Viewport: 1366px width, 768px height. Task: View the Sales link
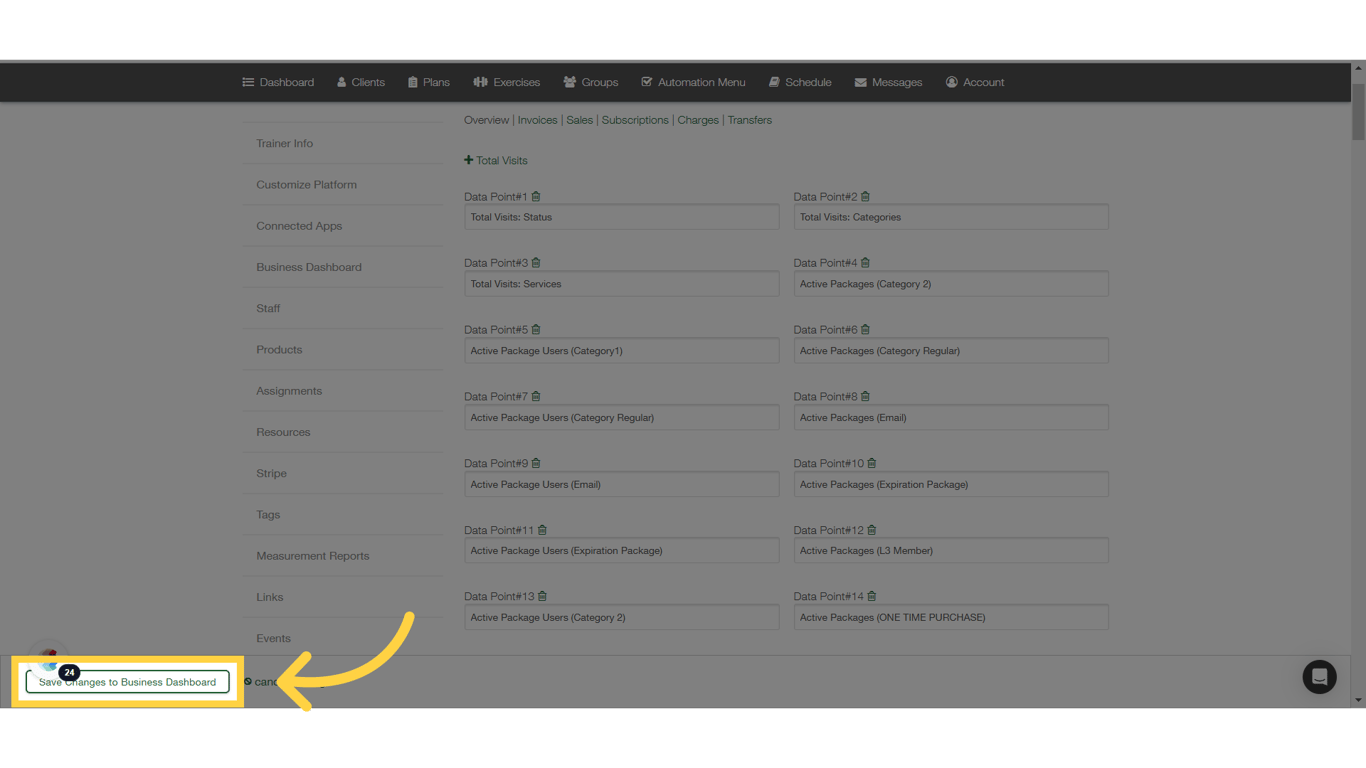[x=580, y=120]
